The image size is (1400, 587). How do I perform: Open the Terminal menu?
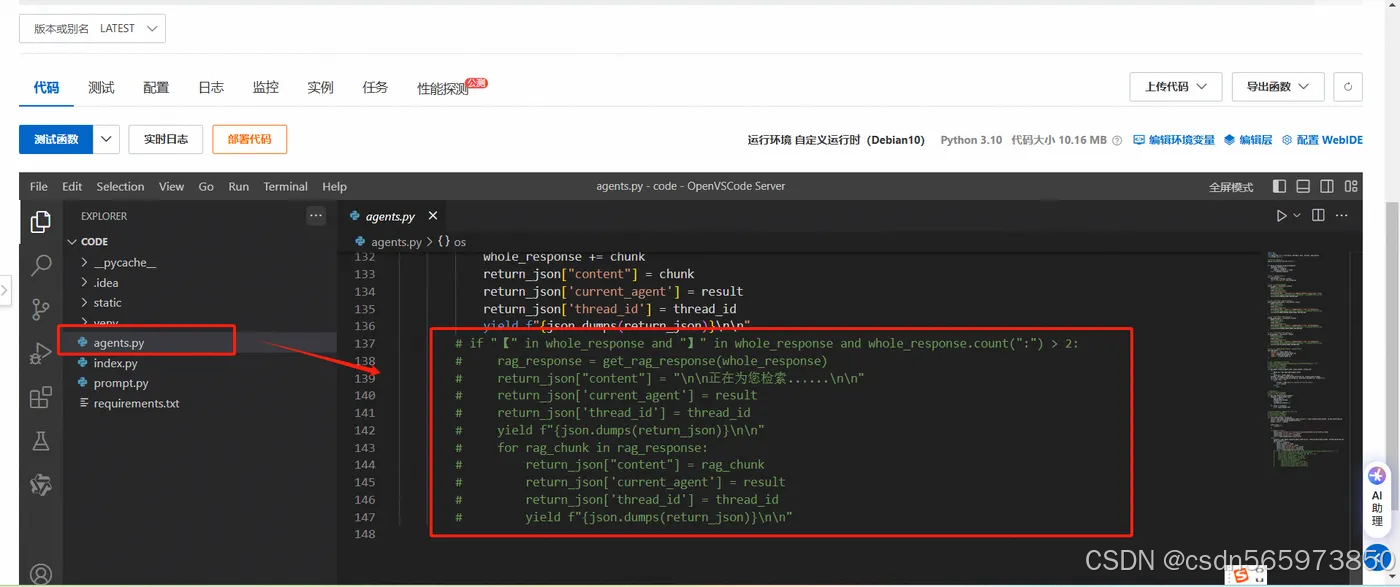[x=285, y=186]
